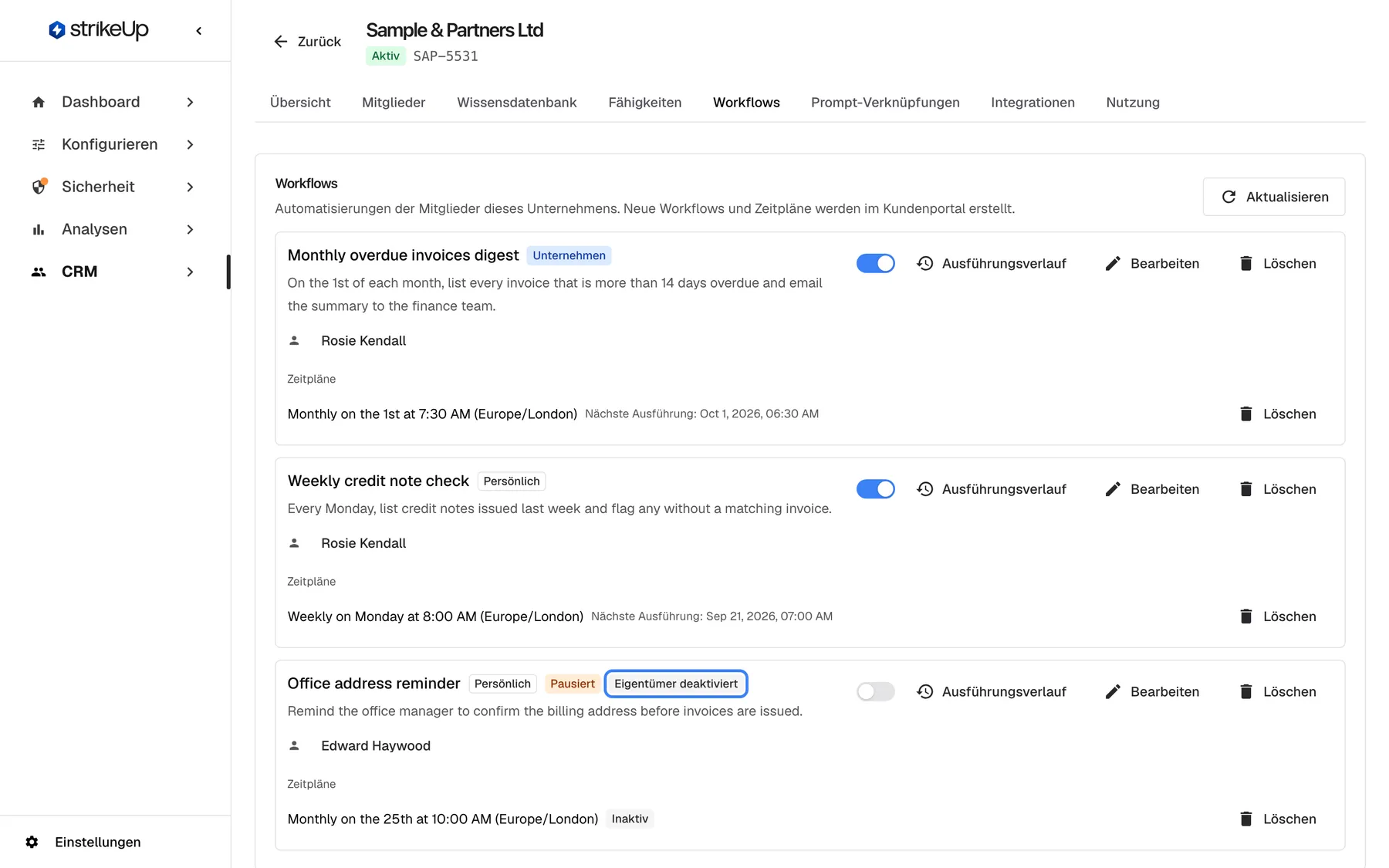Disable the Monthly overdue invoices digest workflow
The image size is (1389, 868).
[x=876, y=263]
